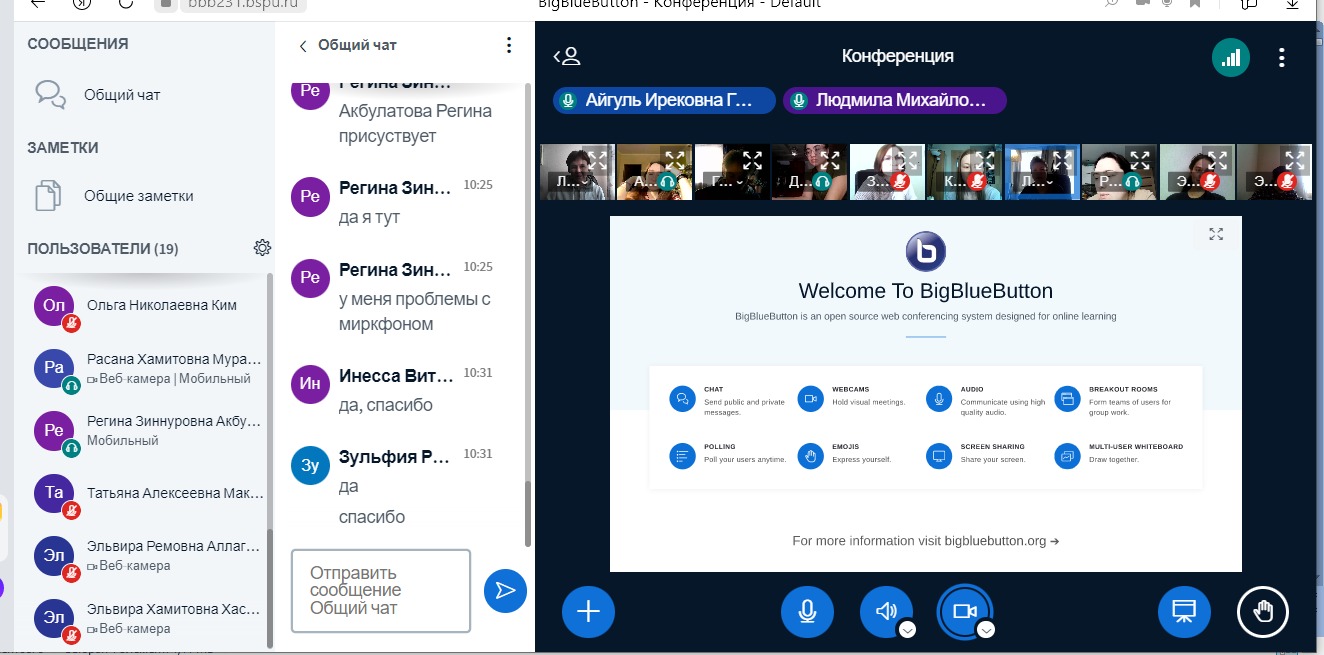
Task: Open the users settings gear icon
Action: pos(262,248)
